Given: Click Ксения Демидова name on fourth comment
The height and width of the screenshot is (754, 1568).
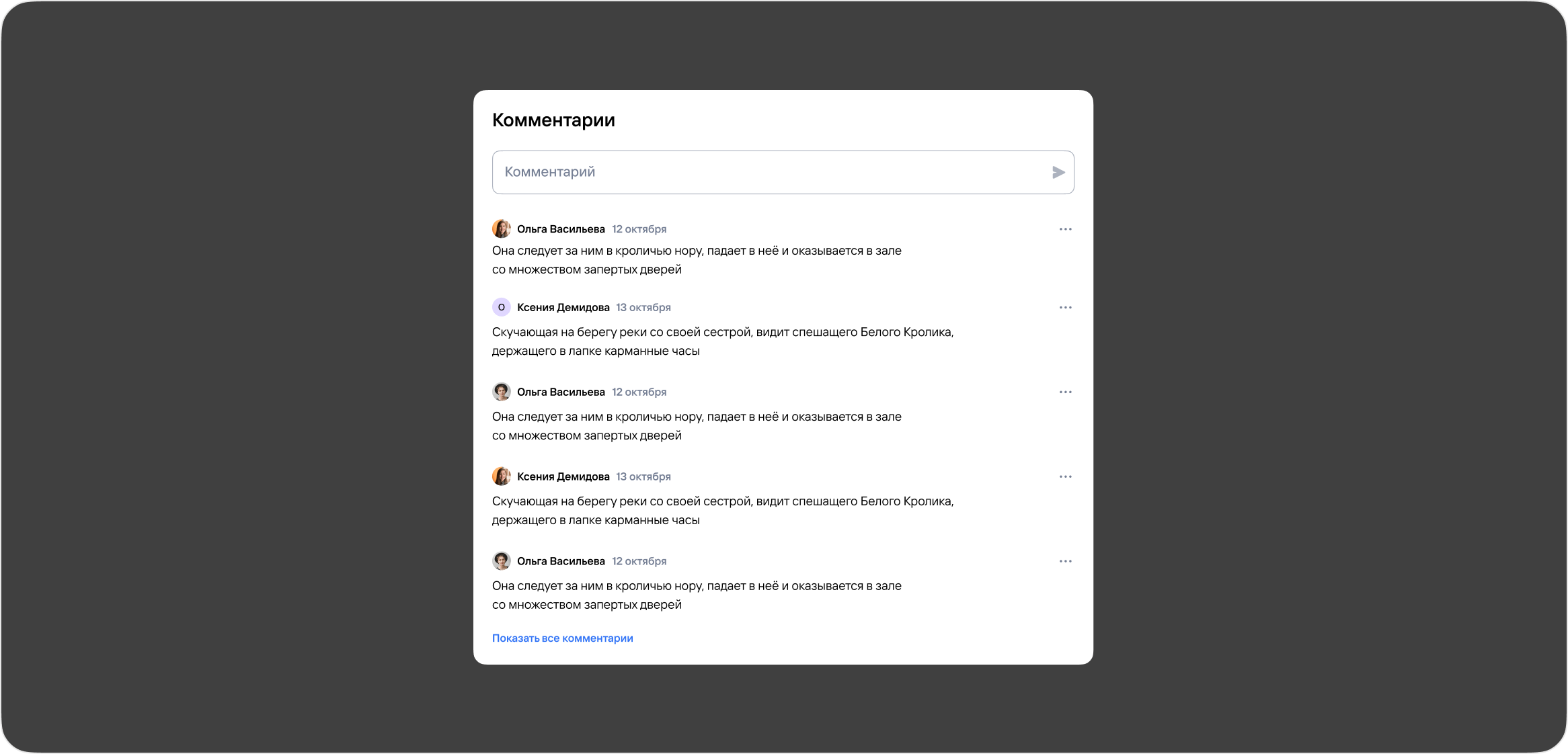Looking at the screenshot, I should tap(563, 477).
